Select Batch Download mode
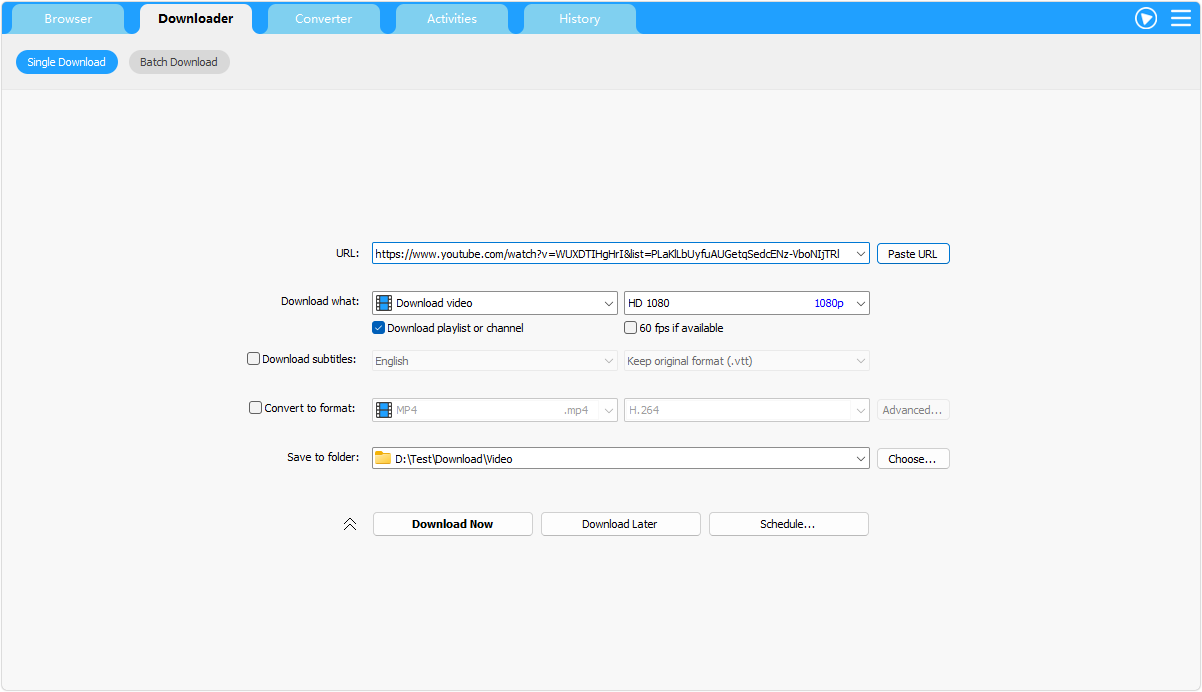Image resolution: width=1202 pixels, height=692 pixels. 179,62
